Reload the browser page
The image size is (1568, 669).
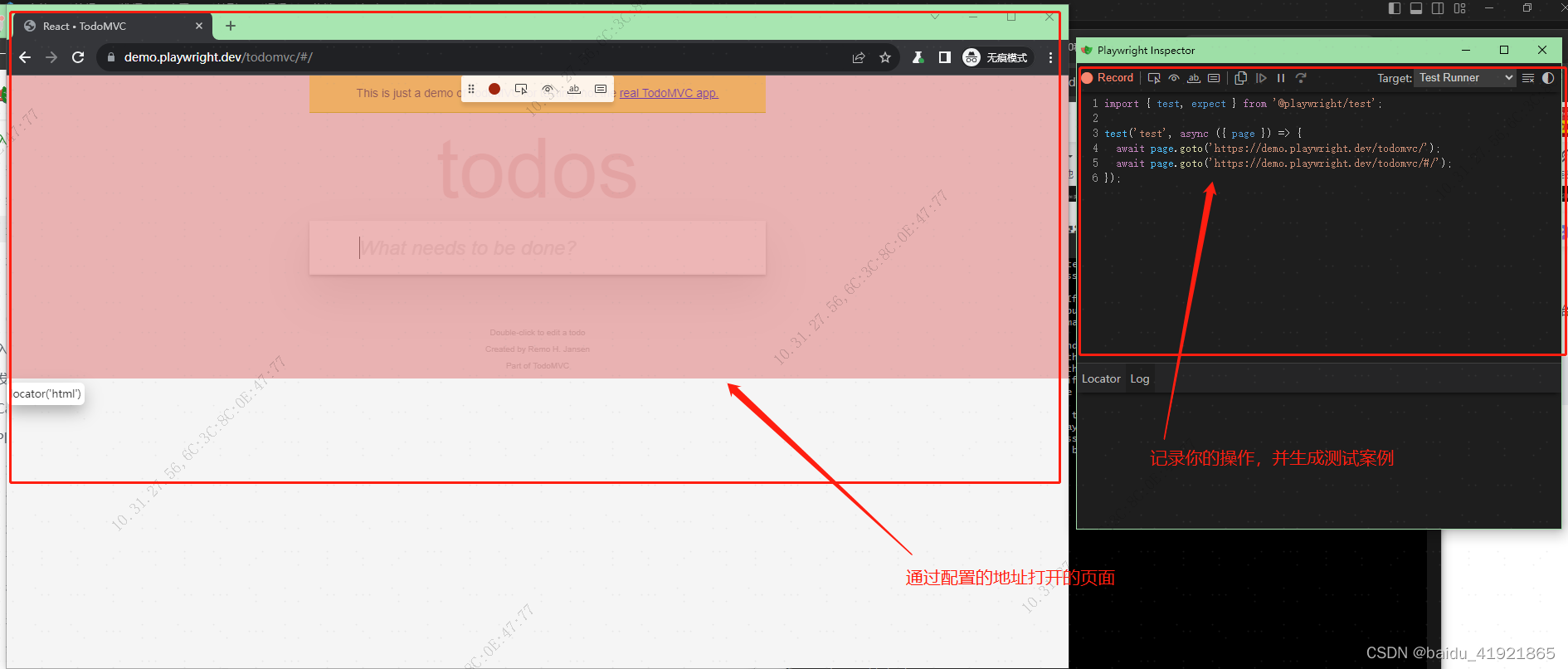(x=78, y=57)
